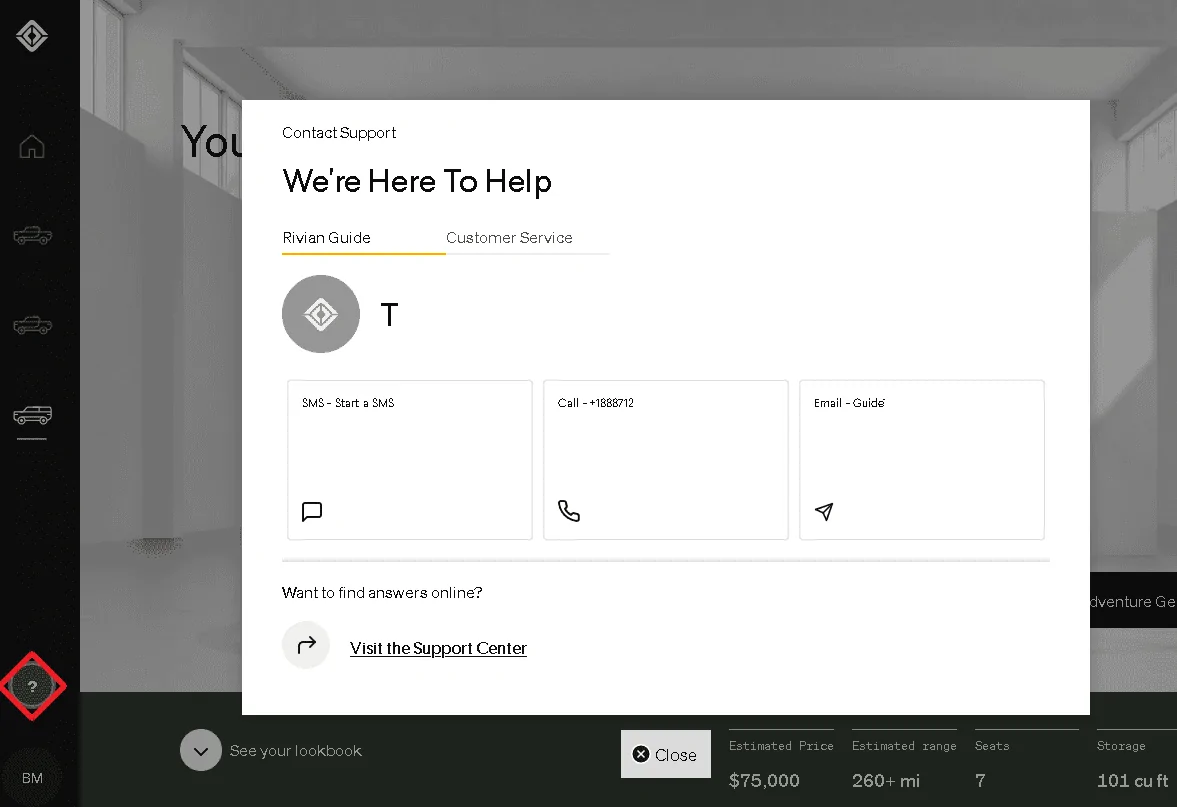Click the Estimated Price $75,000 value
Image resolution: width=1177 pixels, height=807 pixels.
coord(764,781)
